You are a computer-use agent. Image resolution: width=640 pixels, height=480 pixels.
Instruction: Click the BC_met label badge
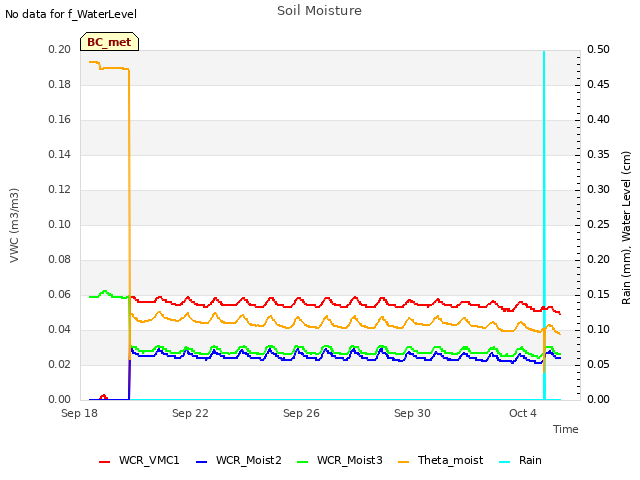click(x=109, y=42)
